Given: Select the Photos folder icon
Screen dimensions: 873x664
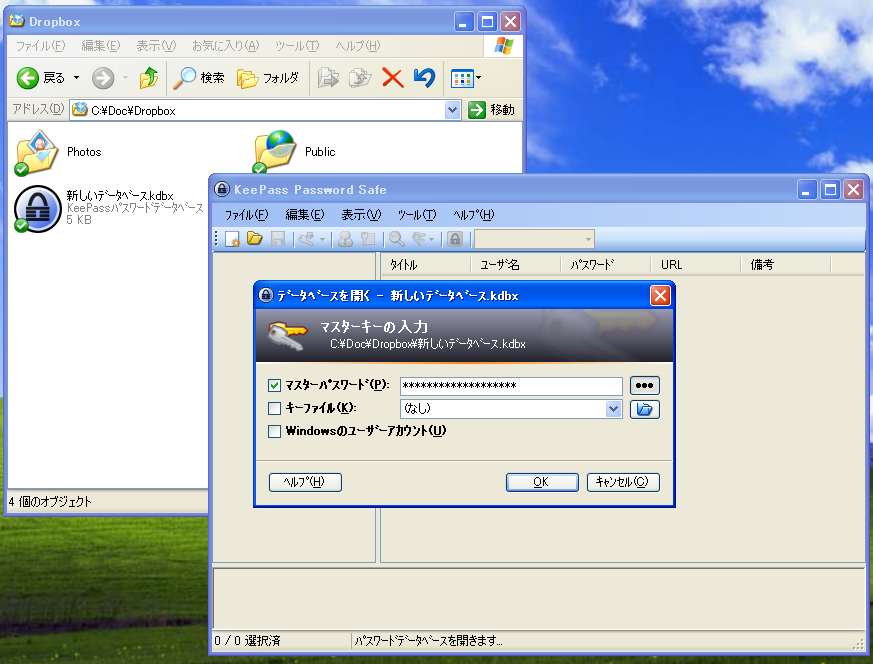Looking at the screenshot, I should coord(37,153).
